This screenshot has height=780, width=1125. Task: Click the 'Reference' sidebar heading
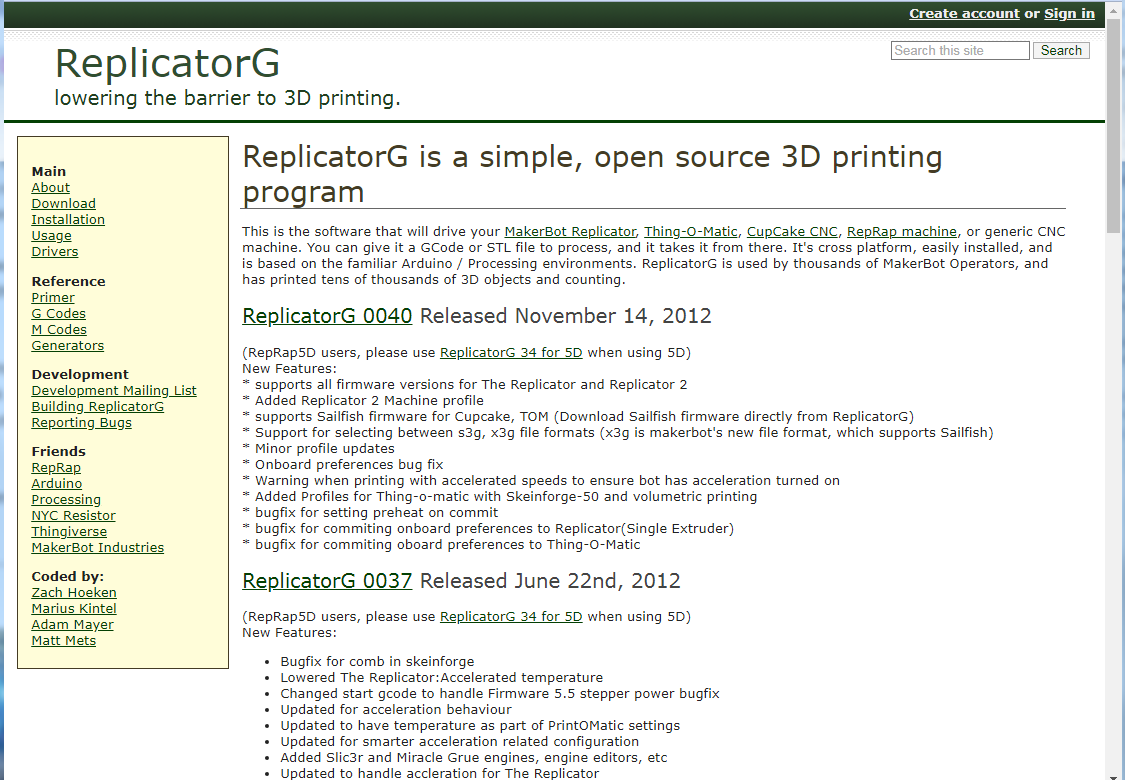point(68,281)
